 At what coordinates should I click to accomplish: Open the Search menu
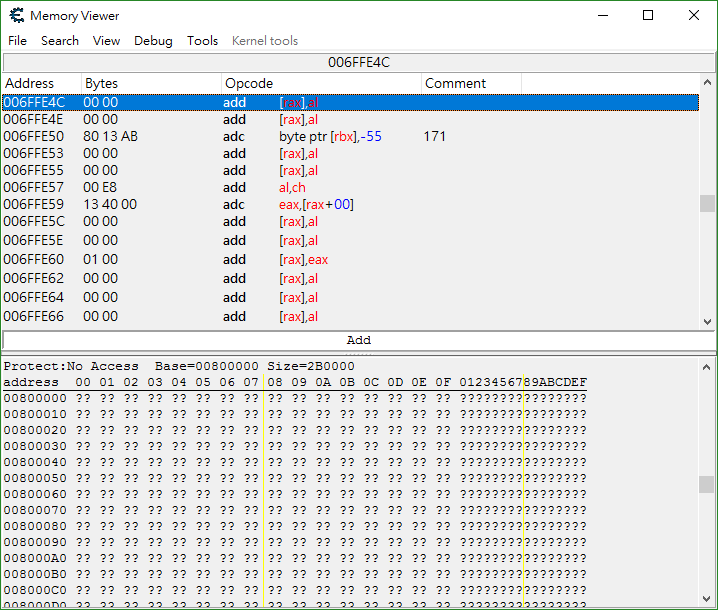[60, 41]
